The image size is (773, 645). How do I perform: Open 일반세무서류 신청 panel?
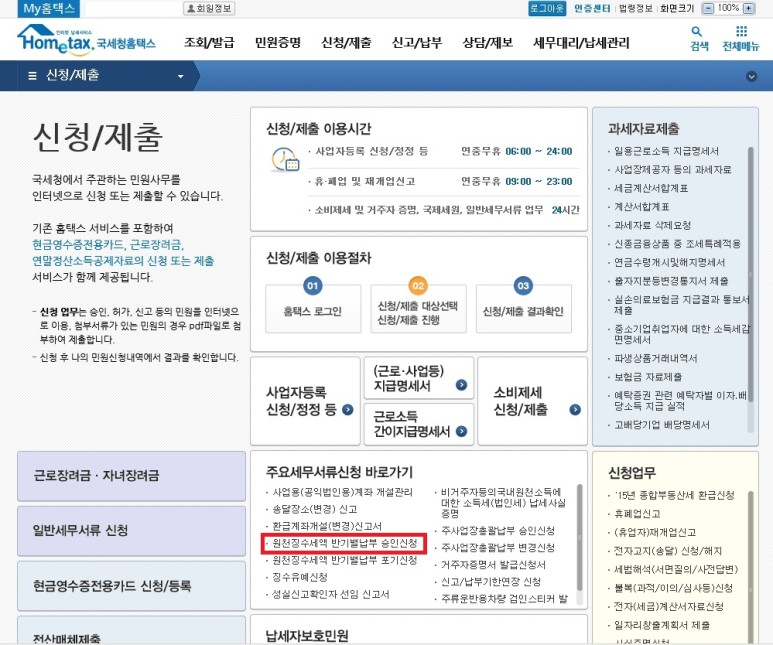pos(131,531)
